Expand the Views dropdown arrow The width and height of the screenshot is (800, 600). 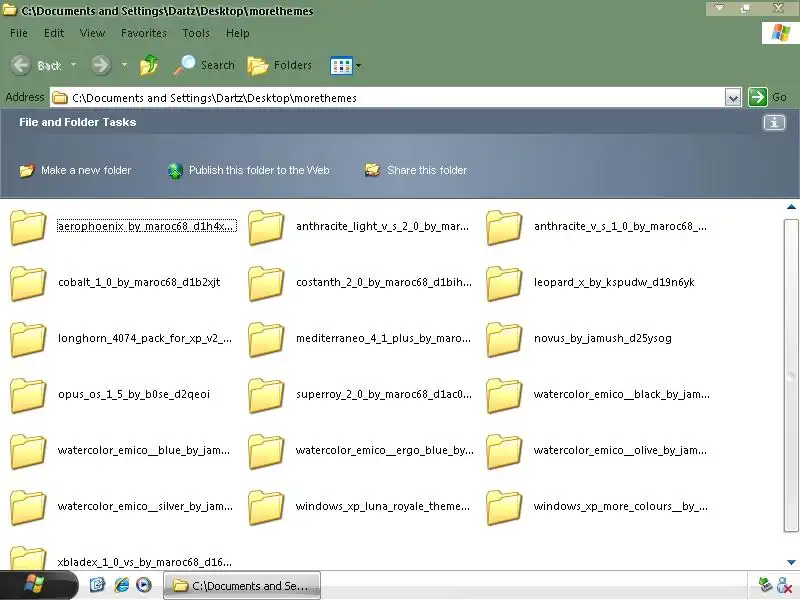pos(359,66)
